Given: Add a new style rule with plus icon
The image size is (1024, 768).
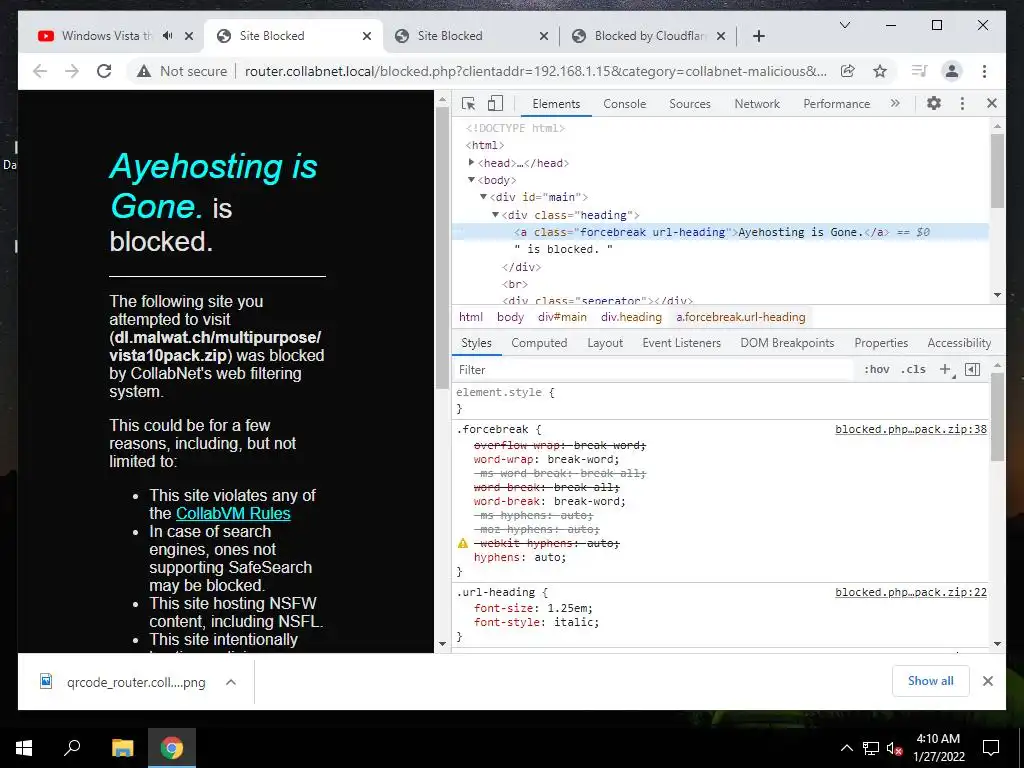Looking at the screenshot, I should 945,370.
